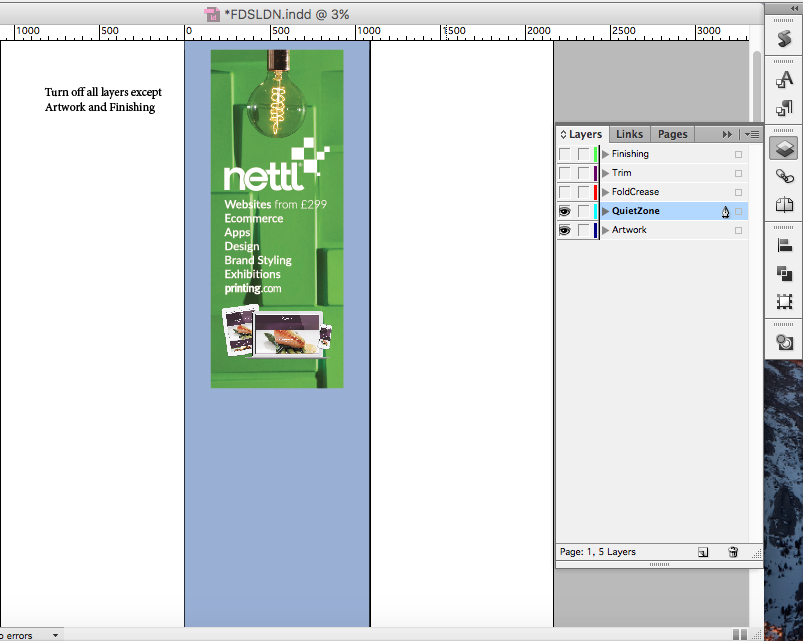This screenshot has width=803, height=641.
Task: Open the Layers panel icon in dock
Action: pos(785,149)
